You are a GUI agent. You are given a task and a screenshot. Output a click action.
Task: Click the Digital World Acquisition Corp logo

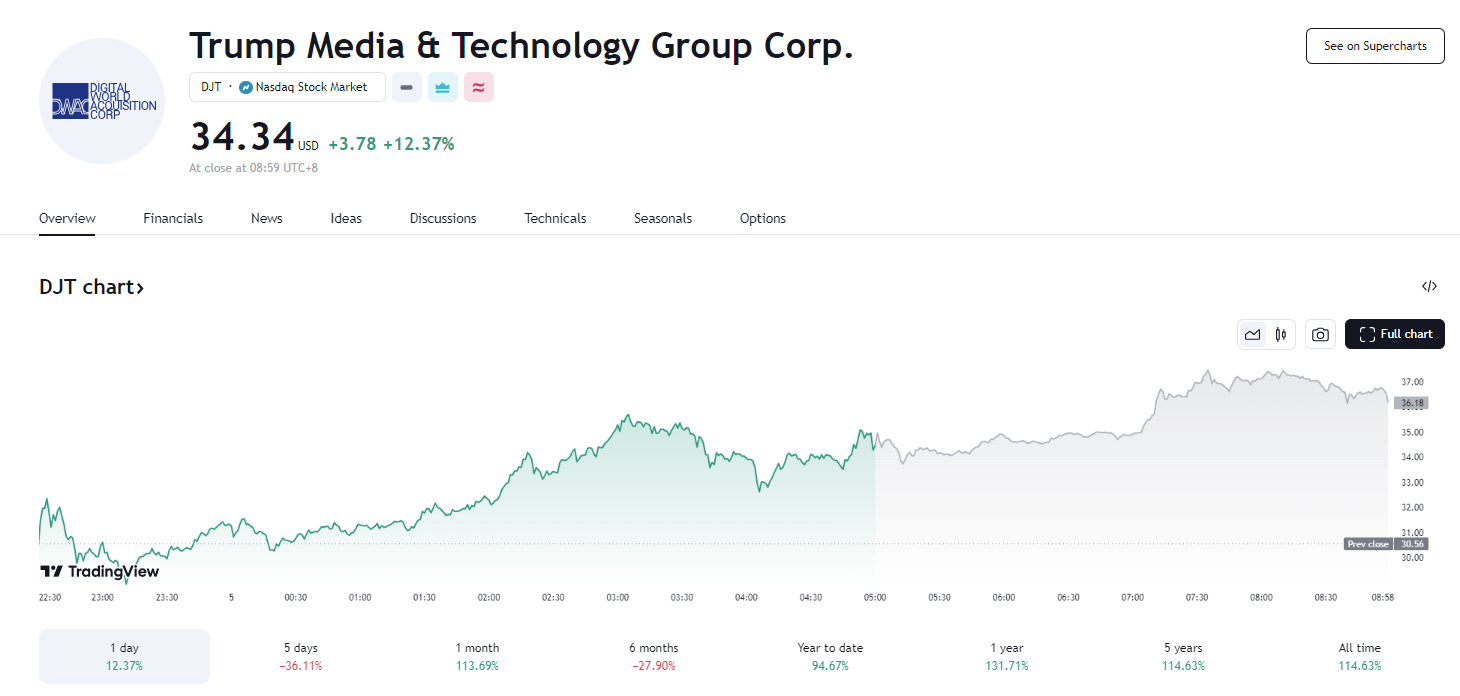[102, 101]
